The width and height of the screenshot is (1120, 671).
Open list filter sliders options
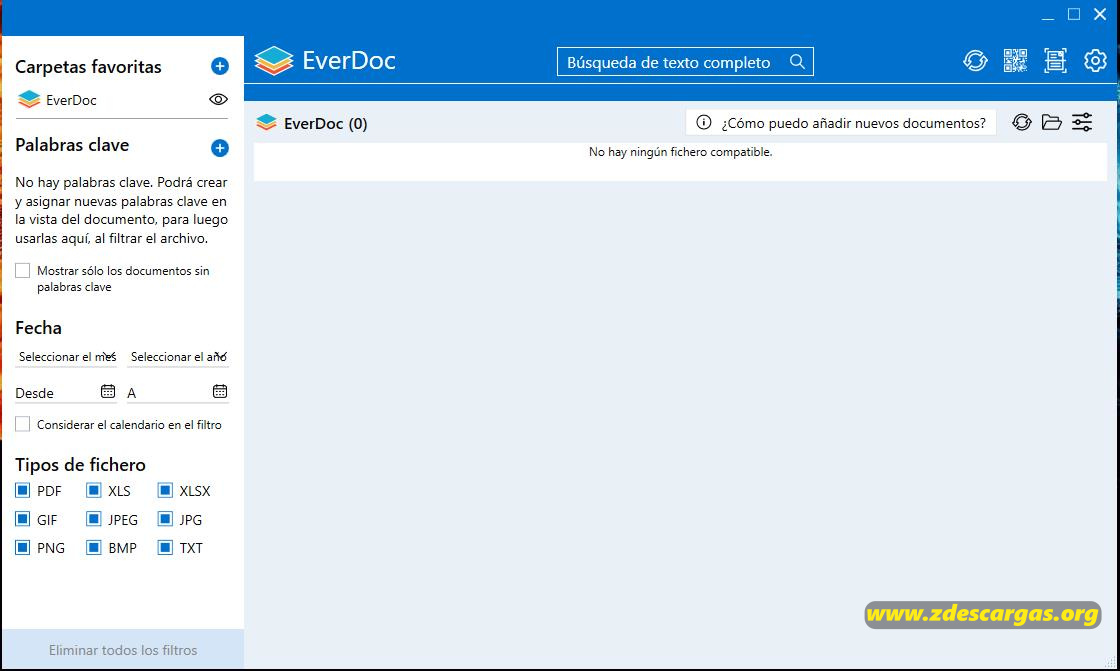[x=1082, y=122]
